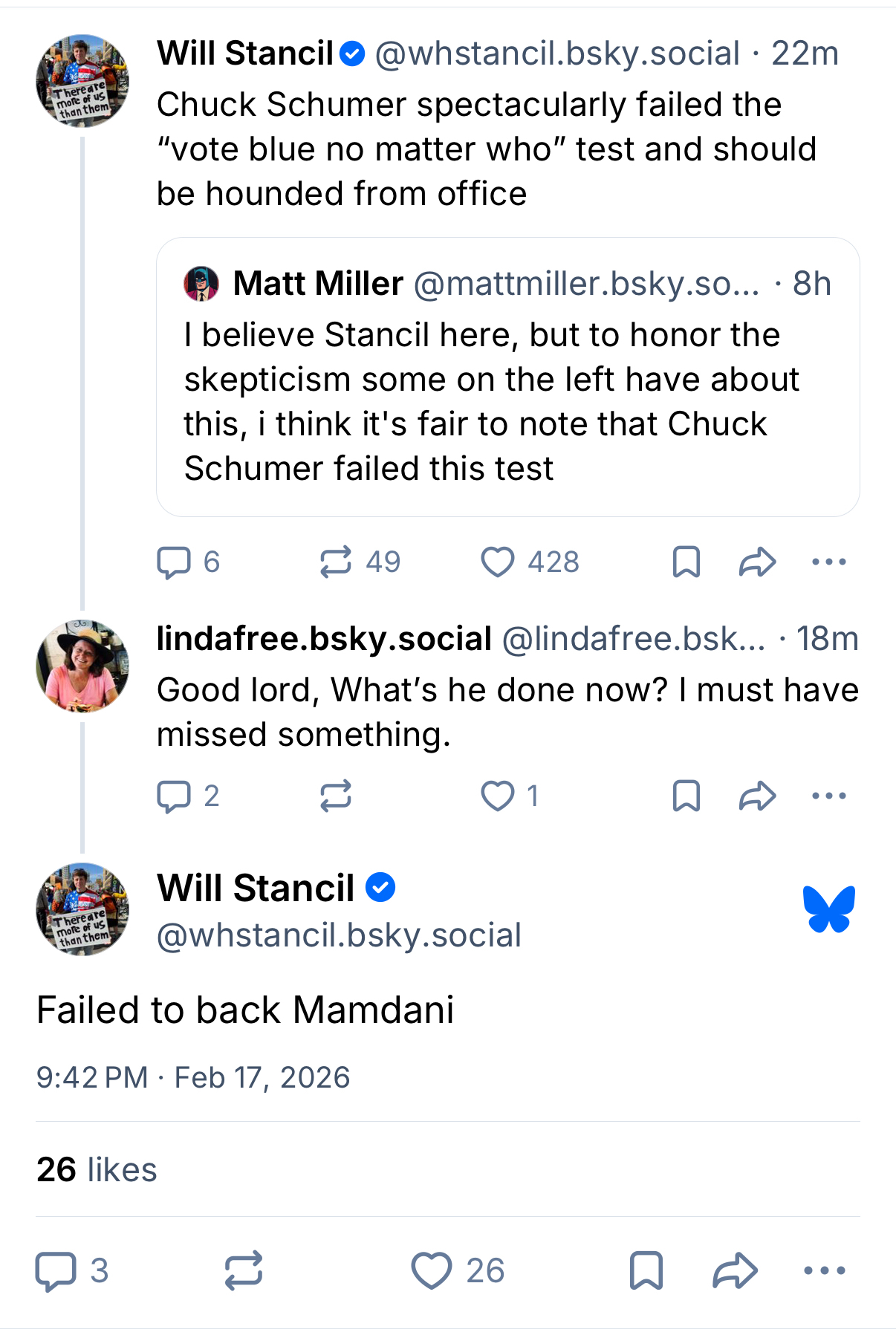This screenshot has height=1338, width=896.
Task: Bookmark Will Stancil's top post
Action: click(x=686, y=562)
